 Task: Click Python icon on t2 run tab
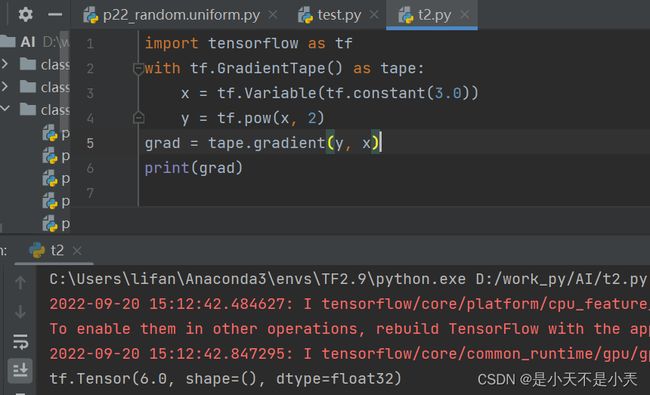pyautogui.click(x=37, y=250)
